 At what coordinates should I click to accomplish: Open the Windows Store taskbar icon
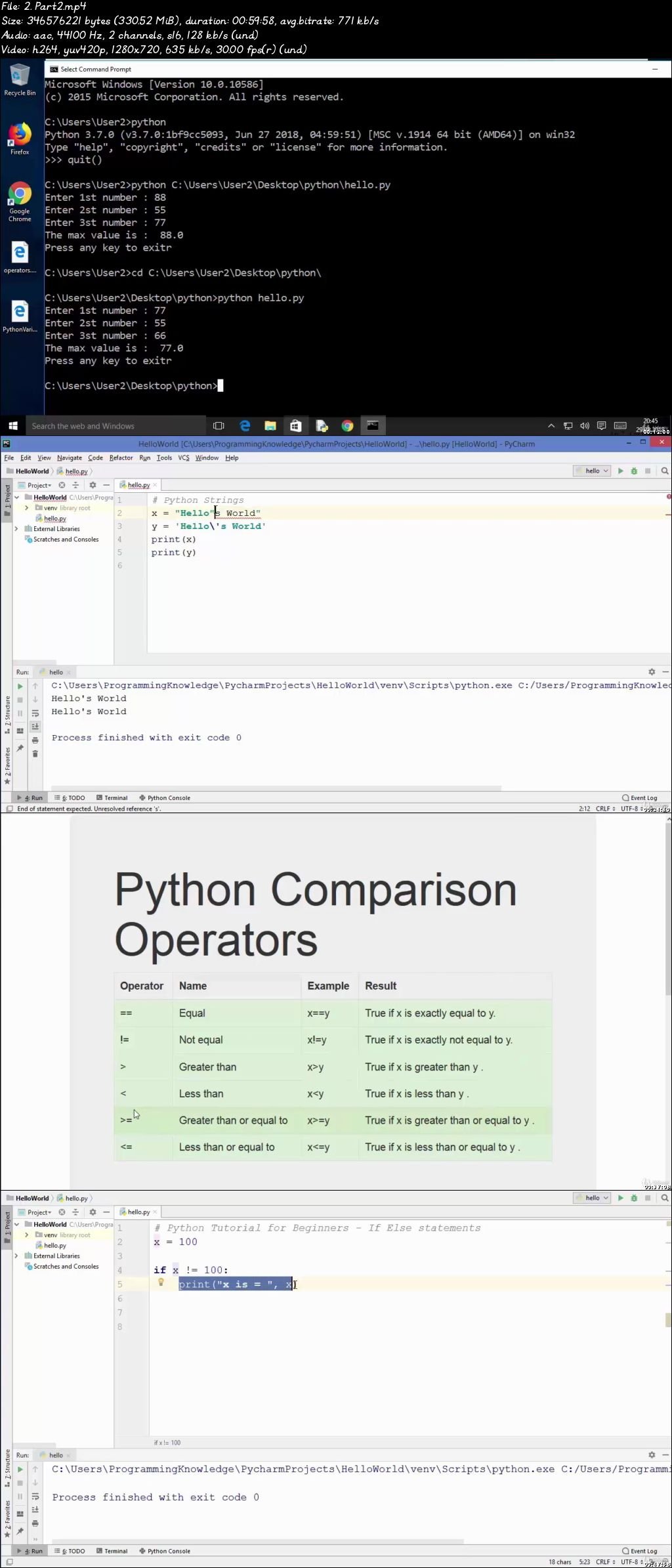coord(296,426)
